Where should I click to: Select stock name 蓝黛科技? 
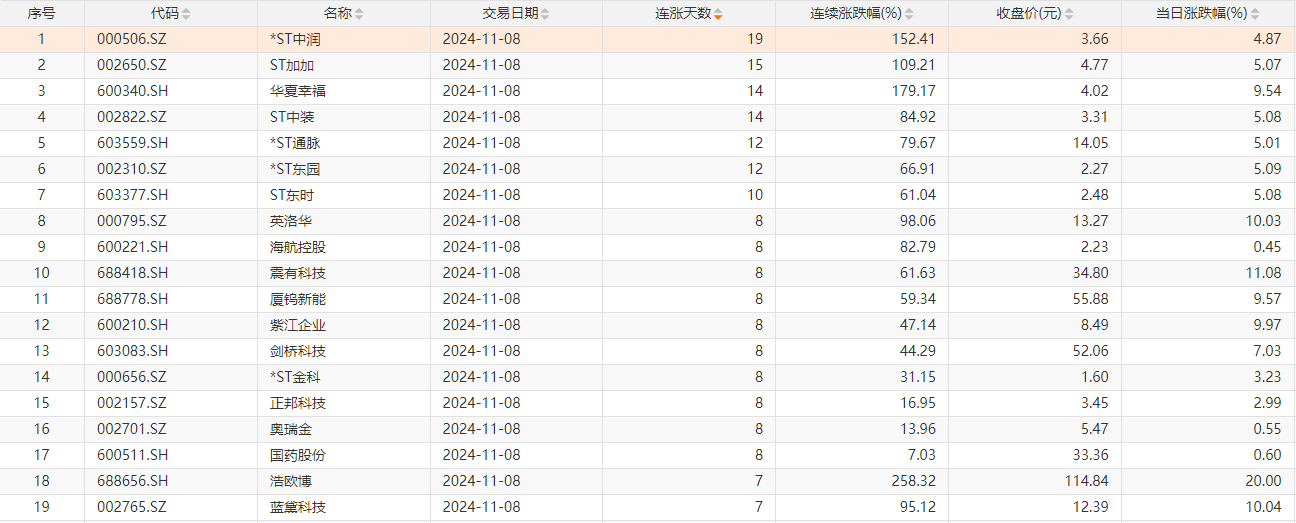tap(298, 507)
